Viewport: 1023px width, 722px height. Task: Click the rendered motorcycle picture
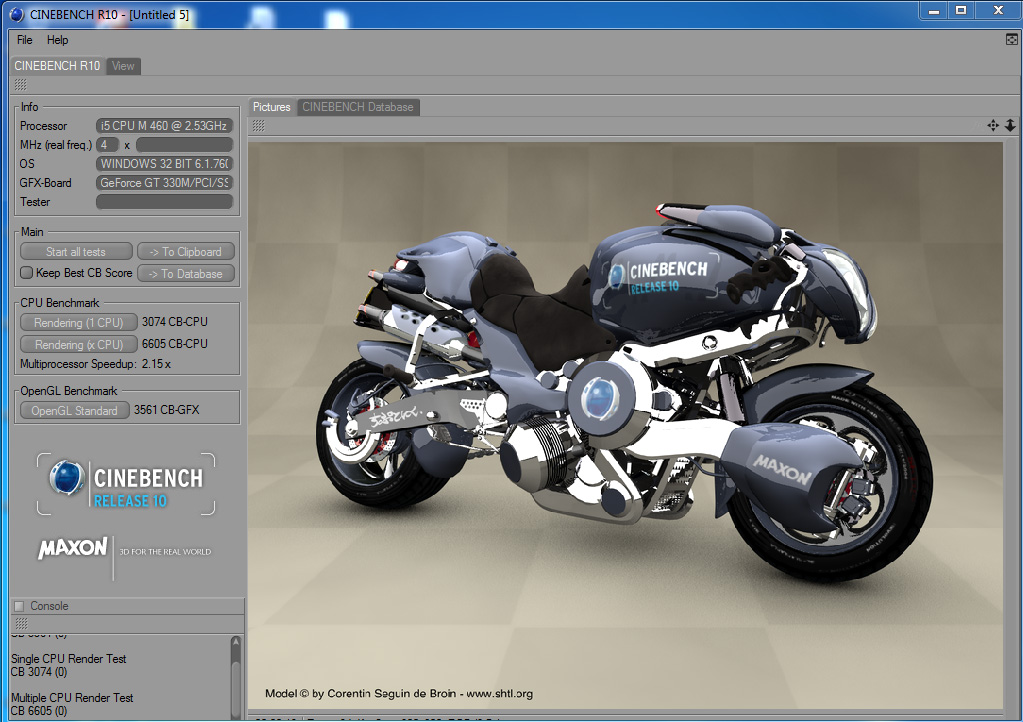[625, 425]
